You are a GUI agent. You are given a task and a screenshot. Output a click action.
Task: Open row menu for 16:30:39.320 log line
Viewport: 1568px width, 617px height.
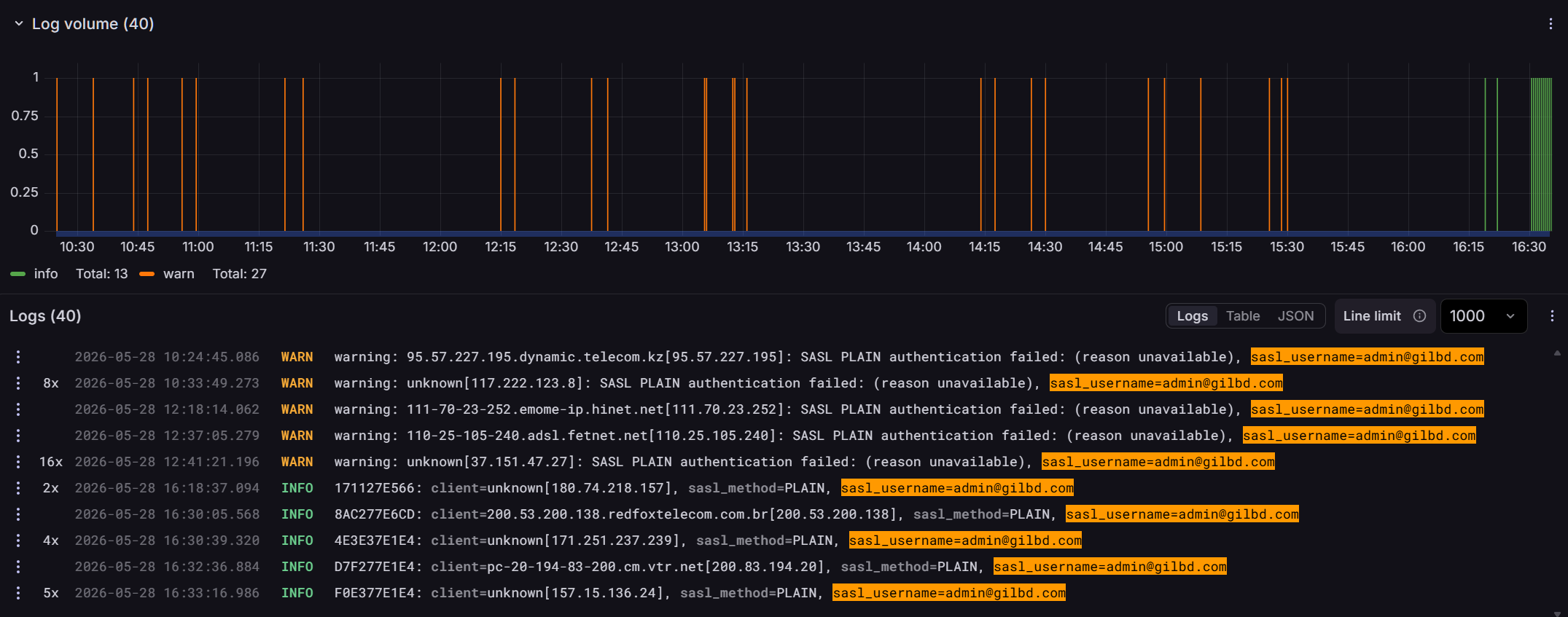point(18,541)
